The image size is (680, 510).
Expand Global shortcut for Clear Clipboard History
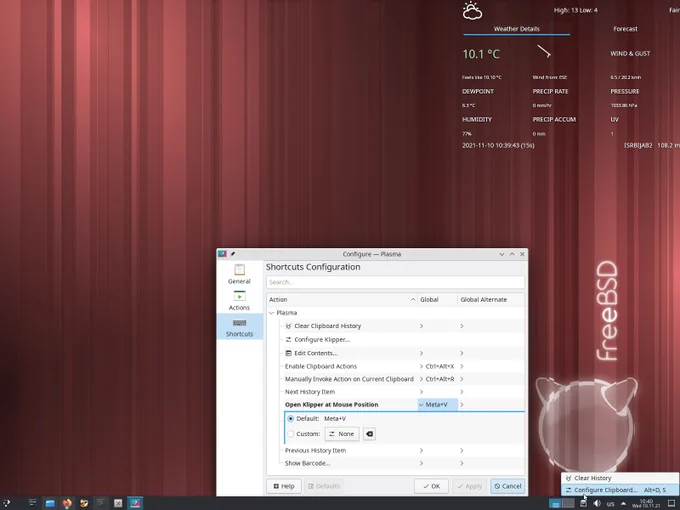pyautogui.click(x=421, y=326)
